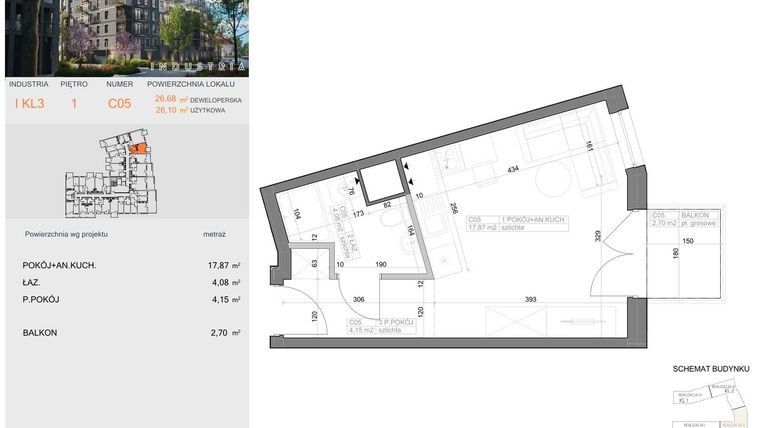The image size is (760, 428).
Task: Click the '3 P.POKÓJ' room tag on plan
Action: pyautogui.click(x=396, y=322)
